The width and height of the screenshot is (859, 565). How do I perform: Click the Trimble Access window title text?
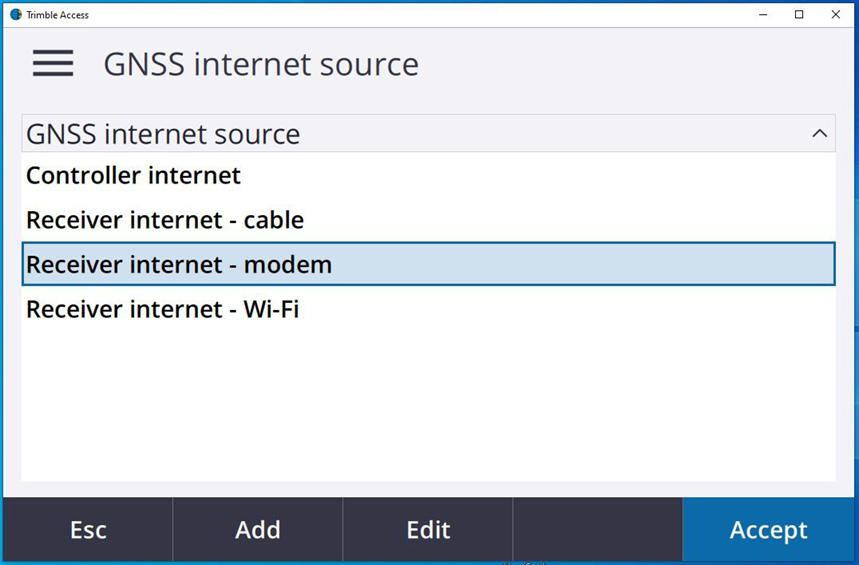(x=57, y=15)
